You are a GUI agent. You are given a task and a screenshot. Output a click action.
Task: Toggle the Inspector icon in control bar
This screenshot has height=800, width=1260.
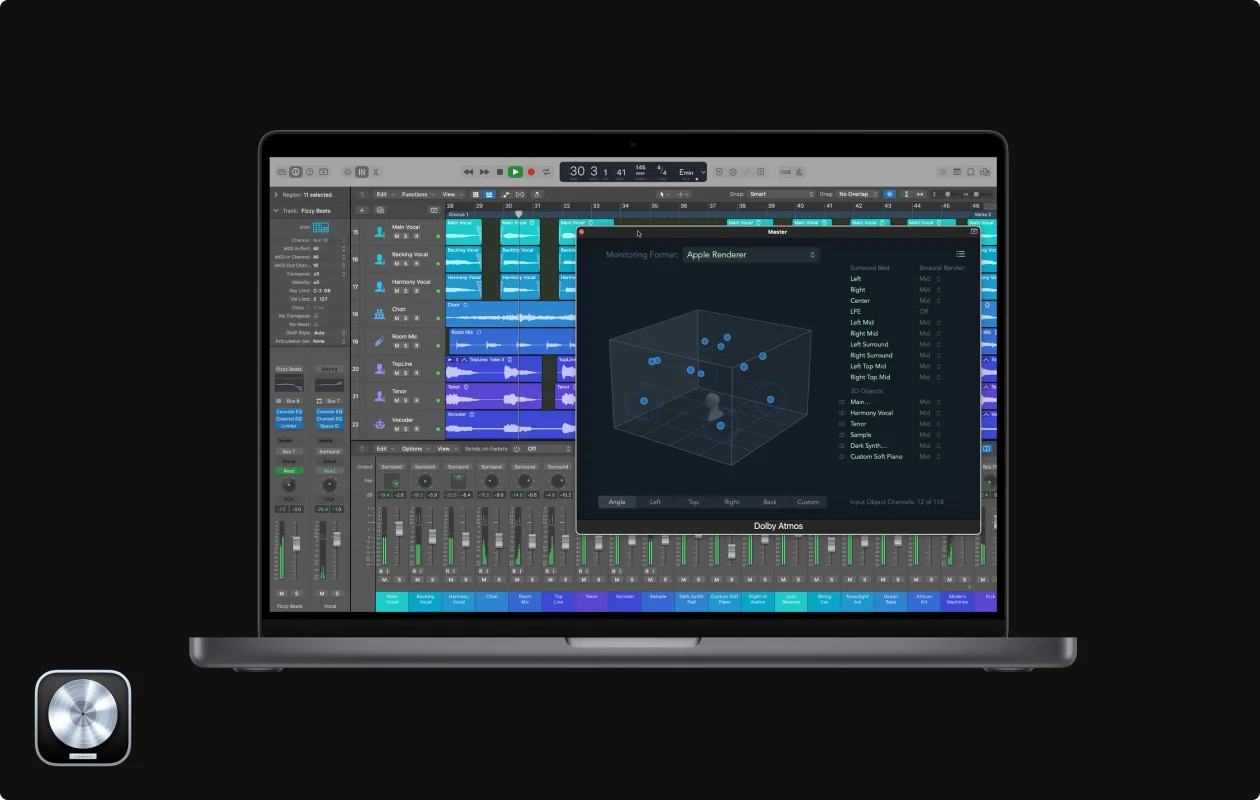(x=296, y=172)
